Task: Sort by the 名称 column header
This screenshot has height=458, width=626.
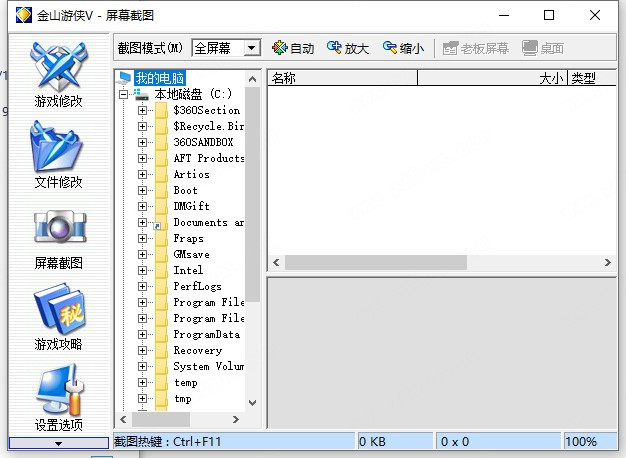Action: [x=343, y=78]
